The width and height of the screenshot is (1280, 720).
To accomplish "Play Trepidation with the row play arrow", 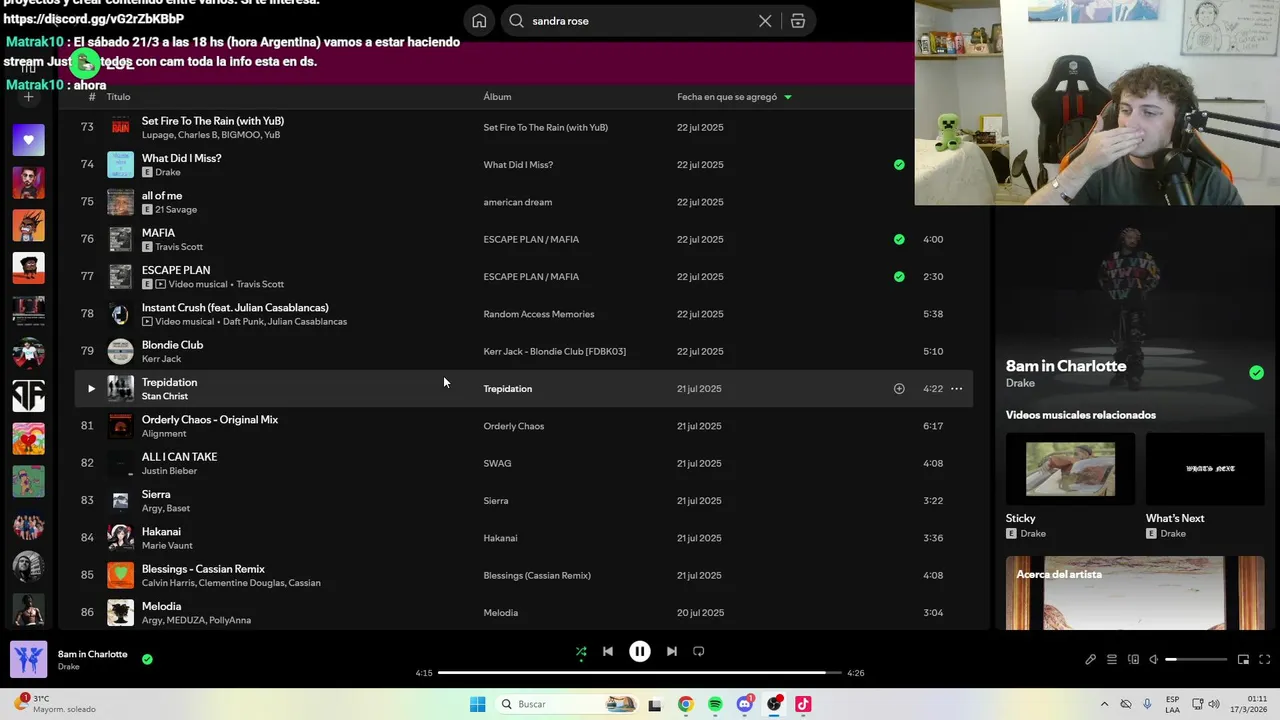I will [91, 389].
